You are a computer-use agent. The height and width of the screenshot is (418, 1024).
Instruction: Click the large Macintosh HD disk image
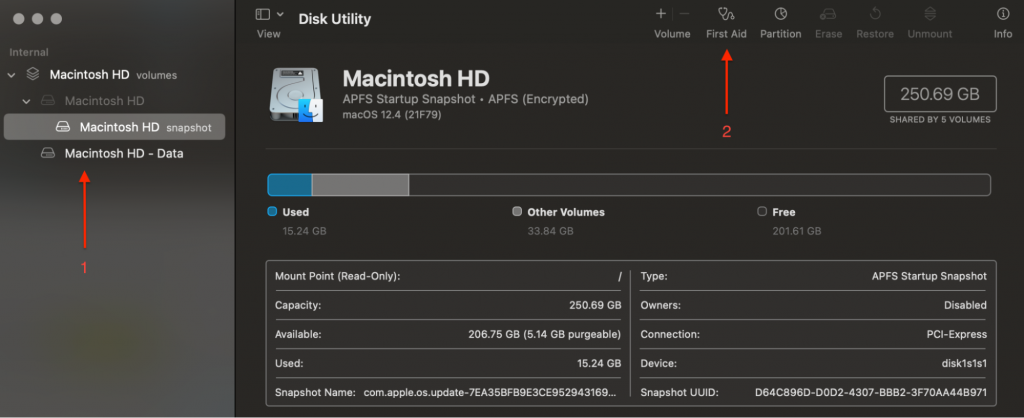(297, 95)
